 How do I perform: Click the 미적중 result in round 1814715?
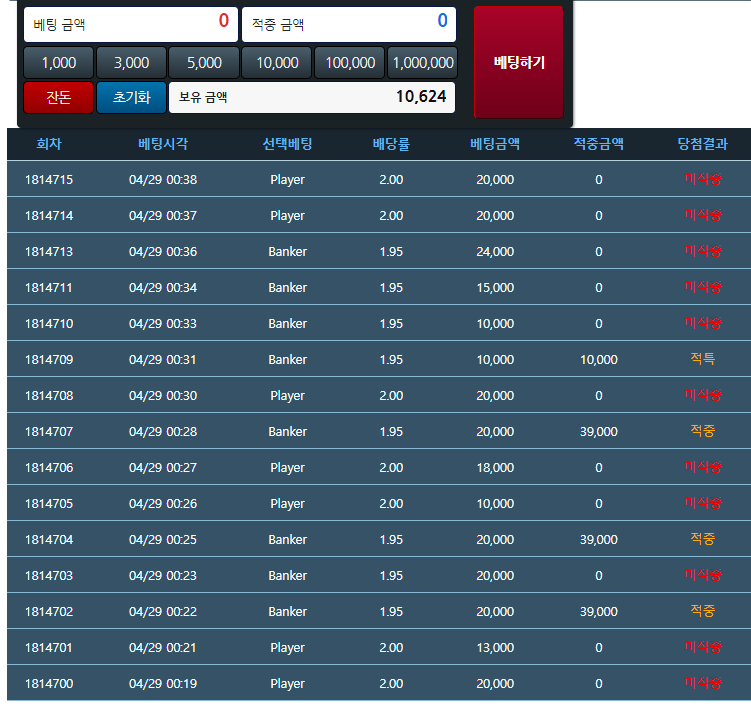point(702,179)
